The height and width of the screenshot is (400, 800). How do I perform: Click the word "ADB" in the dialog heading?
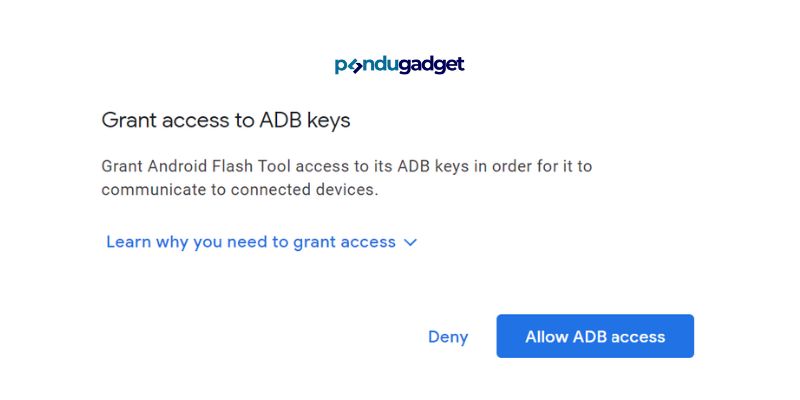click(x=281, y=120)
